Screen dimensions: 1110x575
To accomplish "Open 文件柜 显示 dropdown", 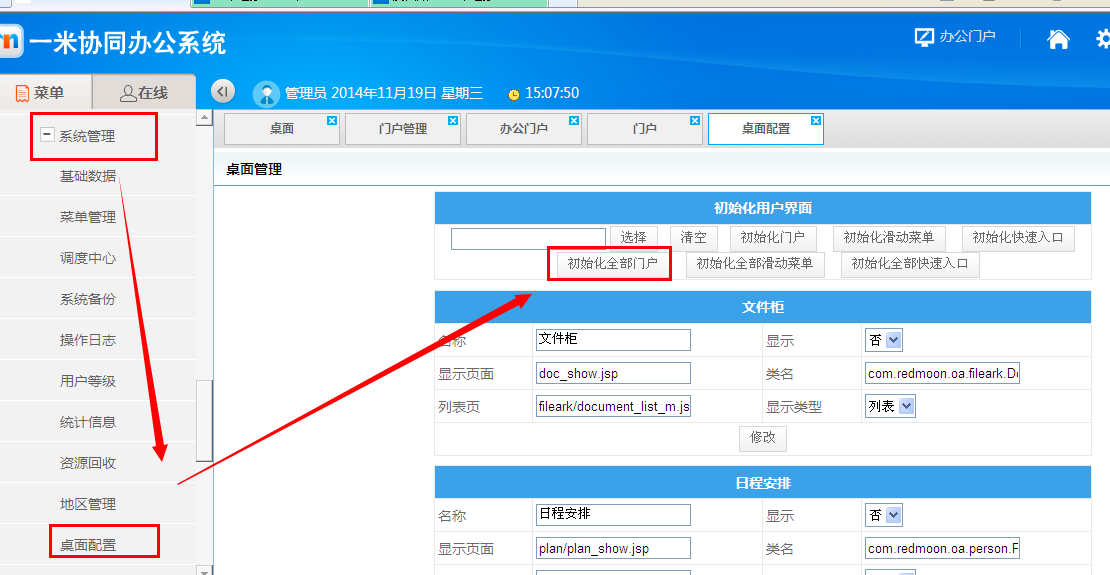I will [884, 340].
